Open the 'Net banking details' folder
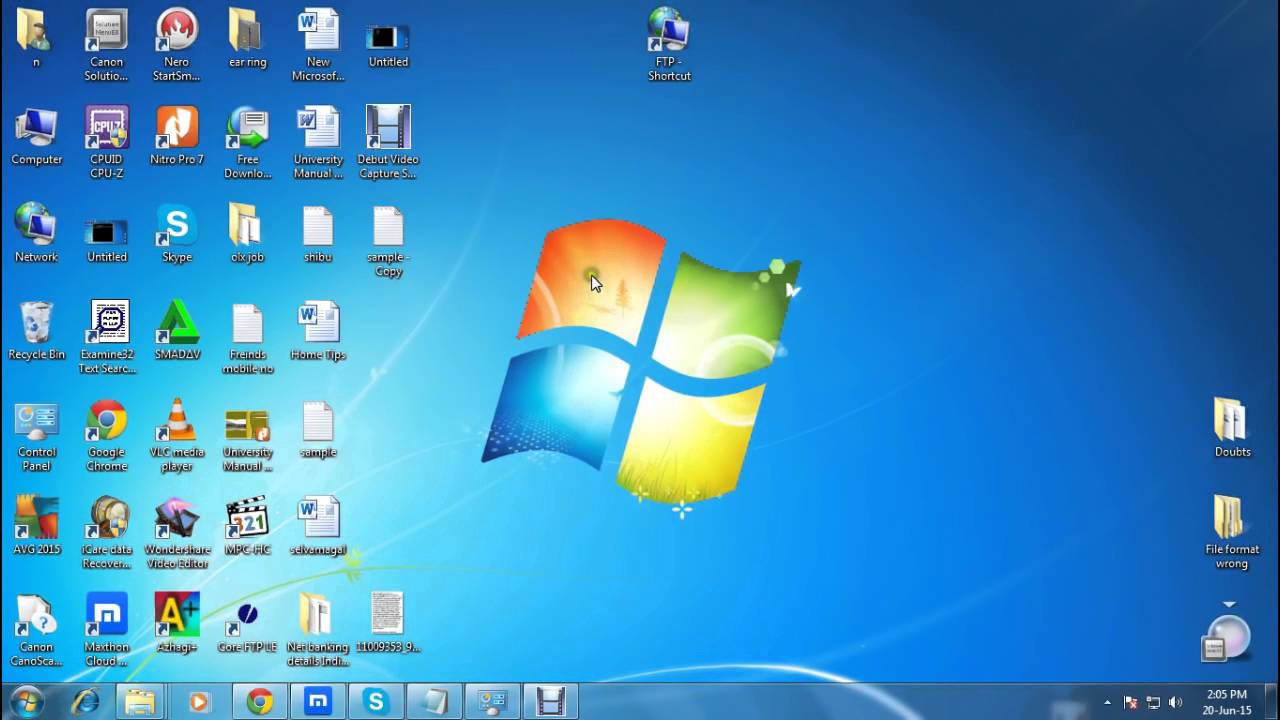This screenshot has width=1280, height=720. click(x=318, y=631)
